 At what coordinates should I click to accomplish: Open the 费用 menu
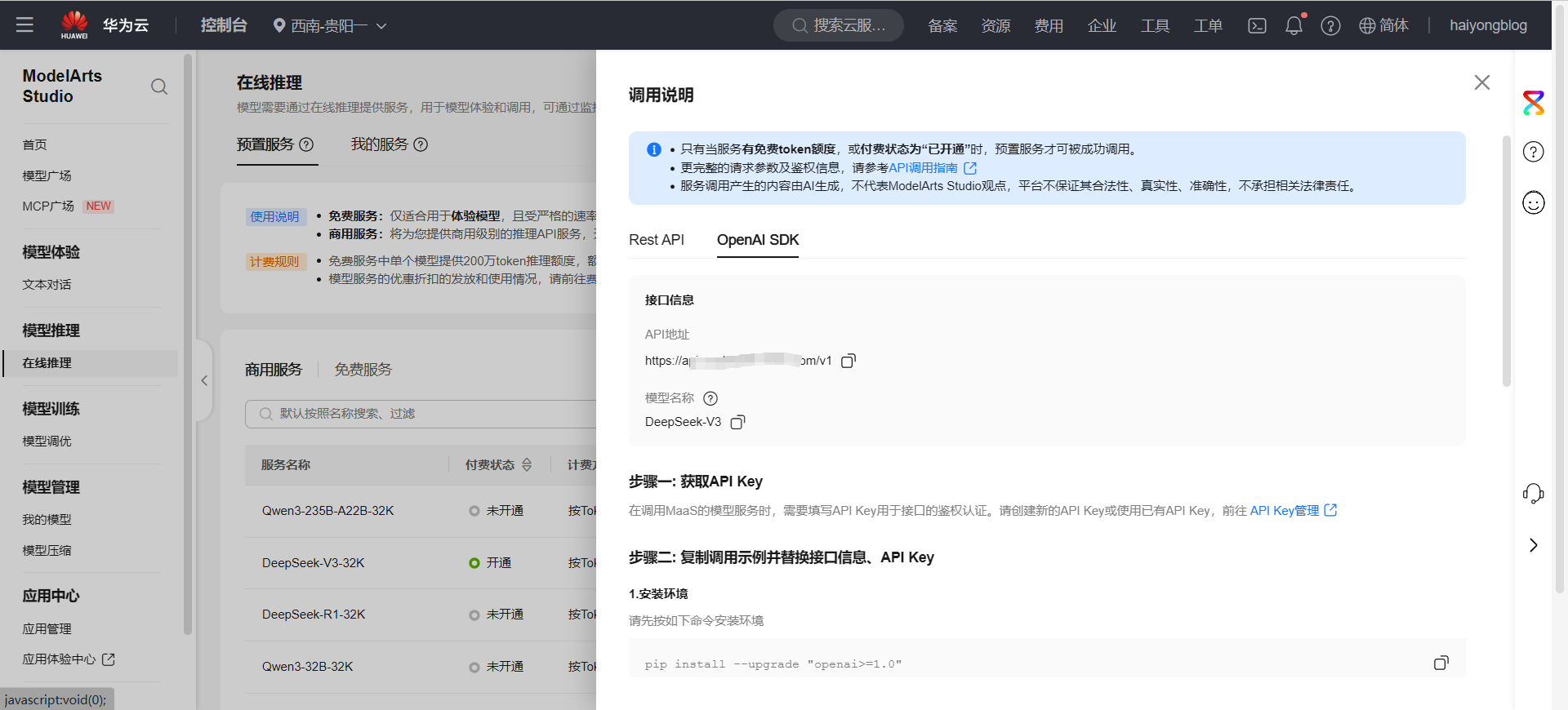(x=1049, y=26)
